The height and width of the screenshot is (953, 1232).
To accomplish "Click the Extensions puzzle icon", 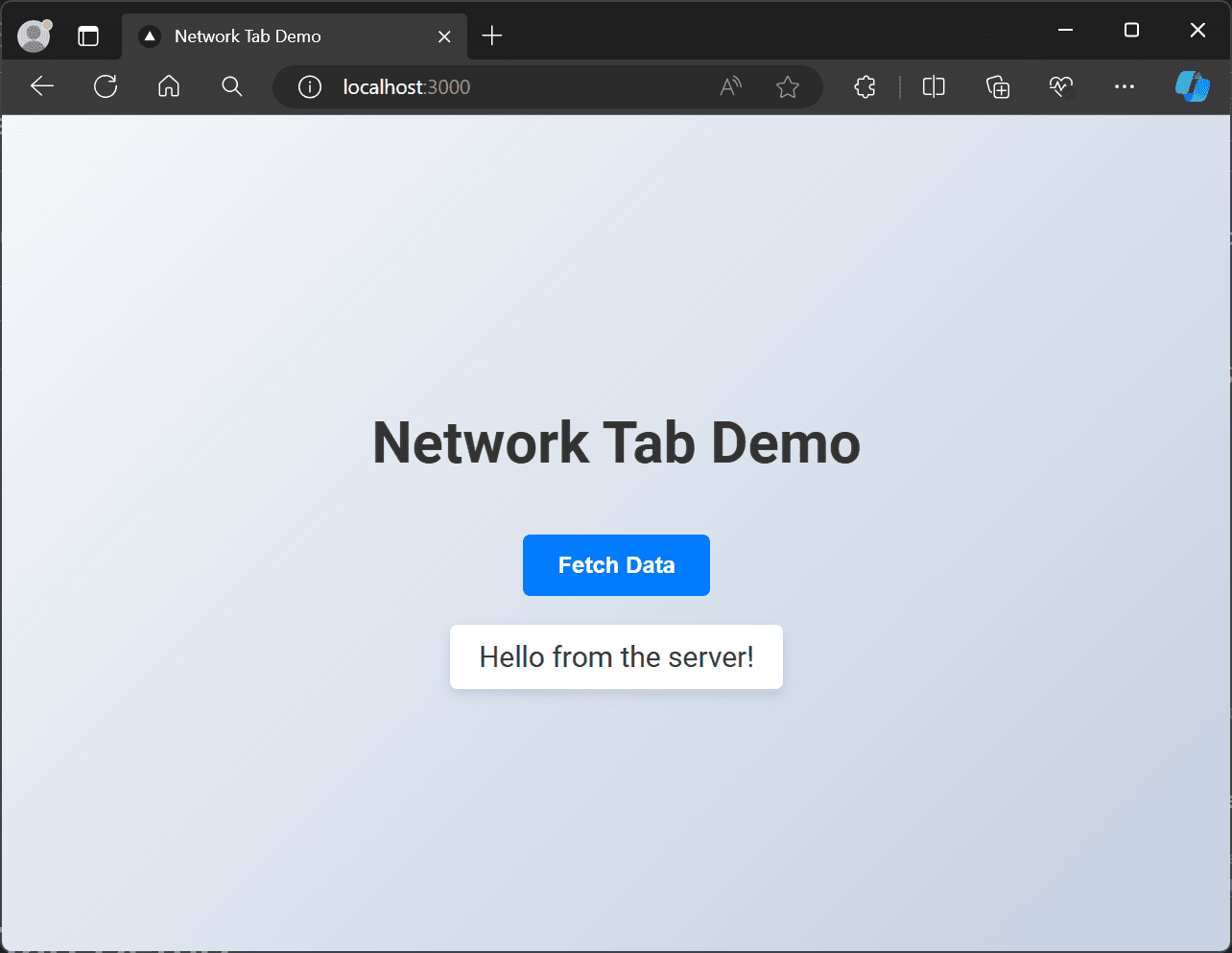I will pos(865,86).
